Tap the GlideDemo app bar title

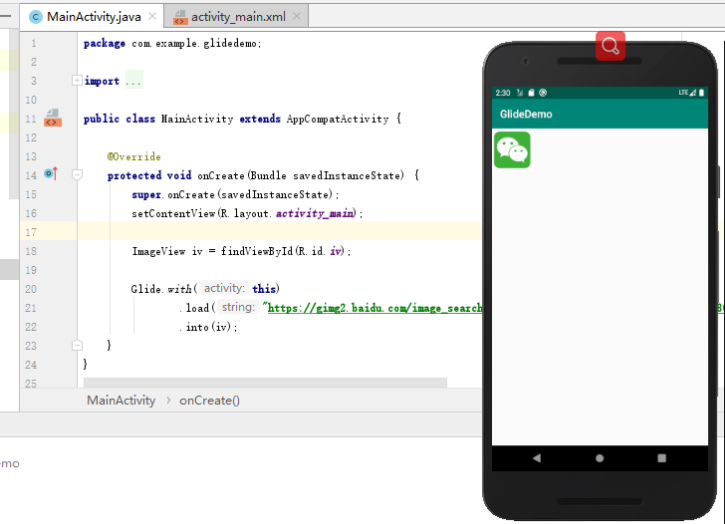(x=526, y=114)
